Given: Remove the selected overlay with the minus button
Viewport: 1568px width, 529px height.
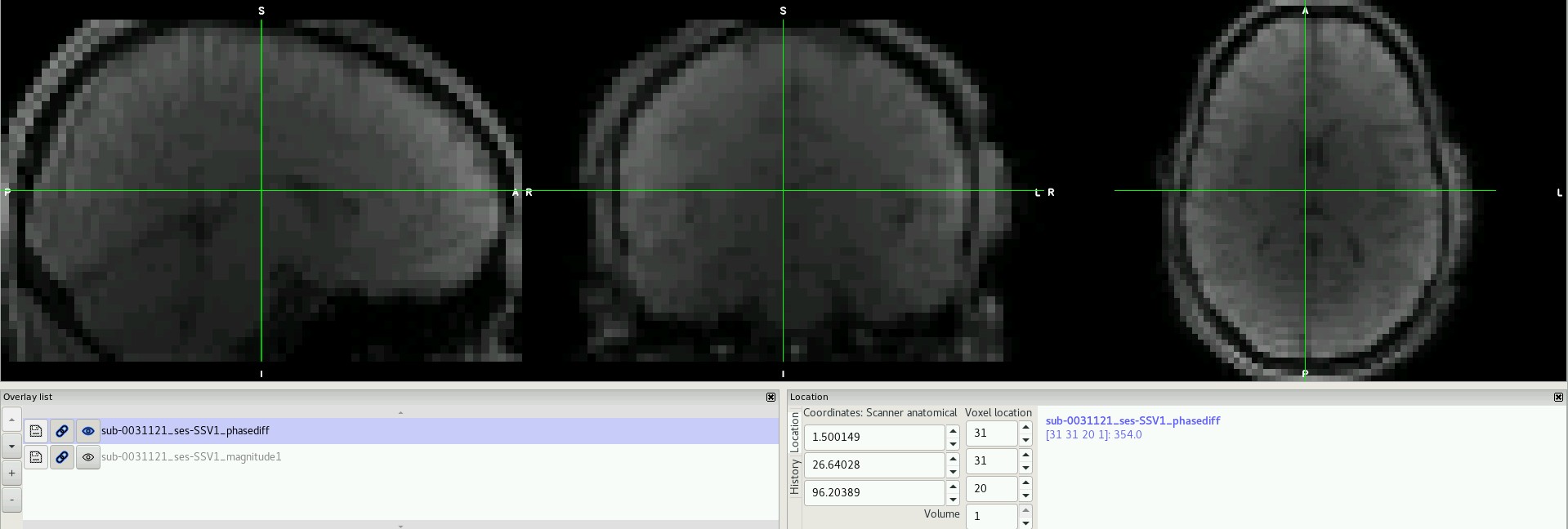Looking at the screenshot, I should coord(11,500).
